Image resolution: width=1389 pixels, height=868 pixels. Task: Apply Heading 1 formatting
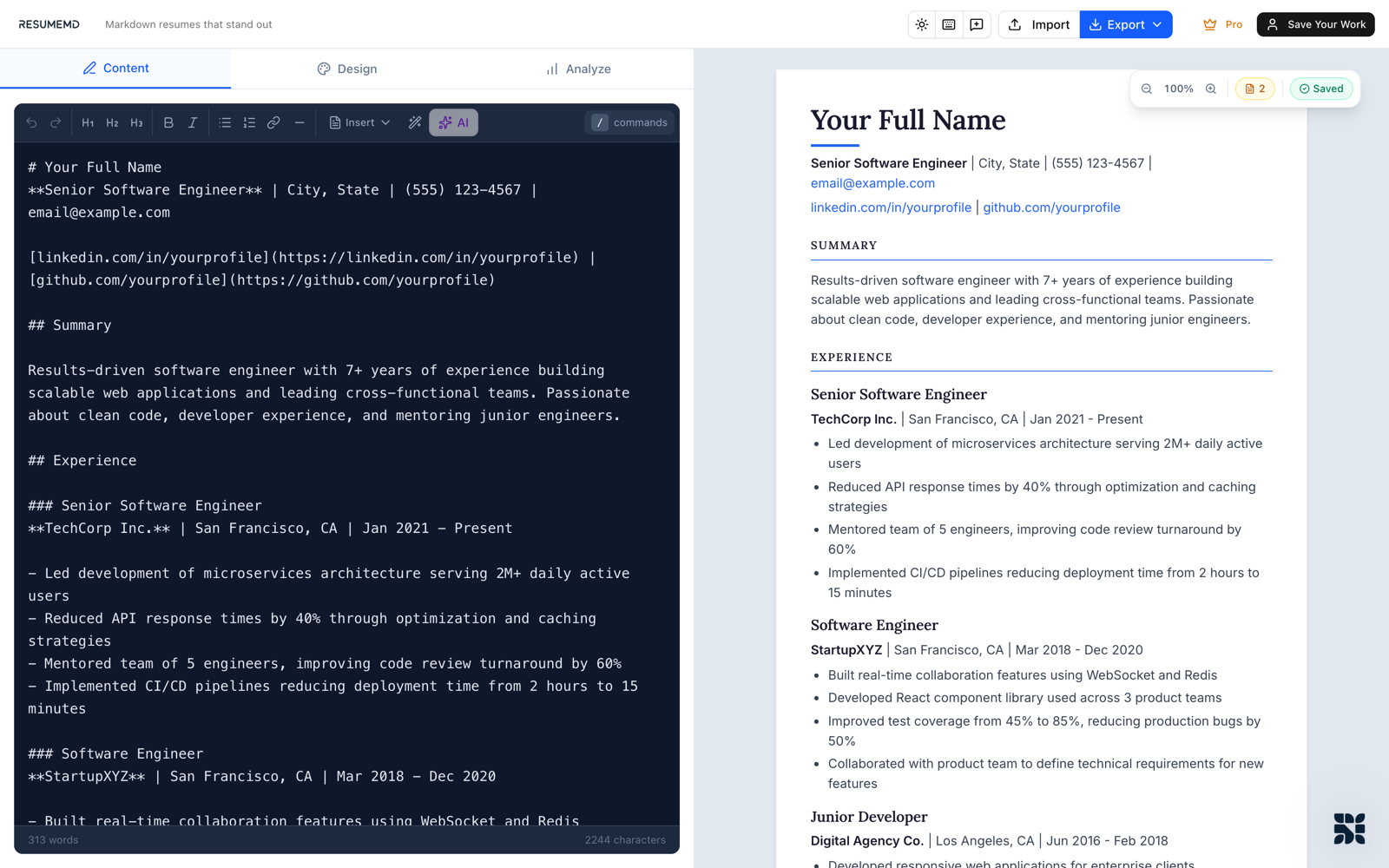(x=88, y=122)
